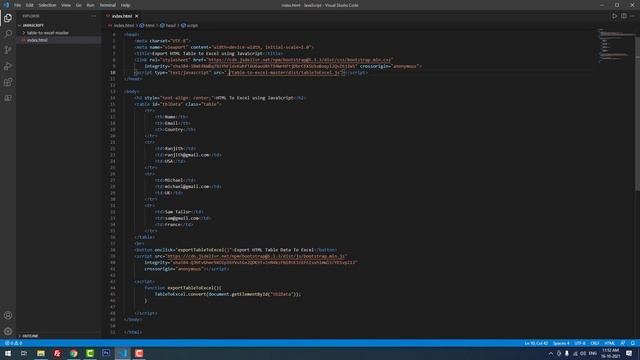Open the Go menu

(x=78, y=5)
